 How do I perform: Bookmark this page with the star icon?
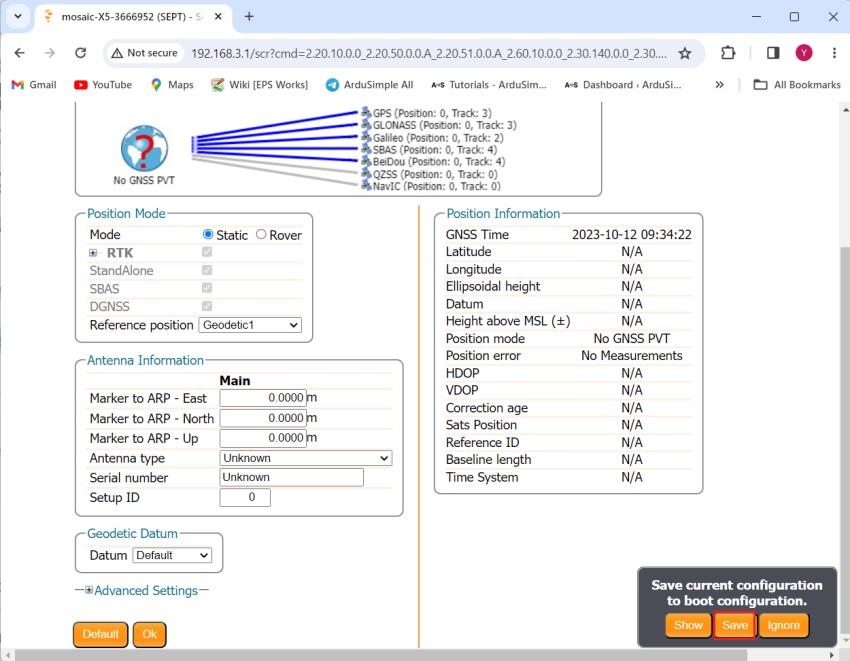click(x=685, y=53)
